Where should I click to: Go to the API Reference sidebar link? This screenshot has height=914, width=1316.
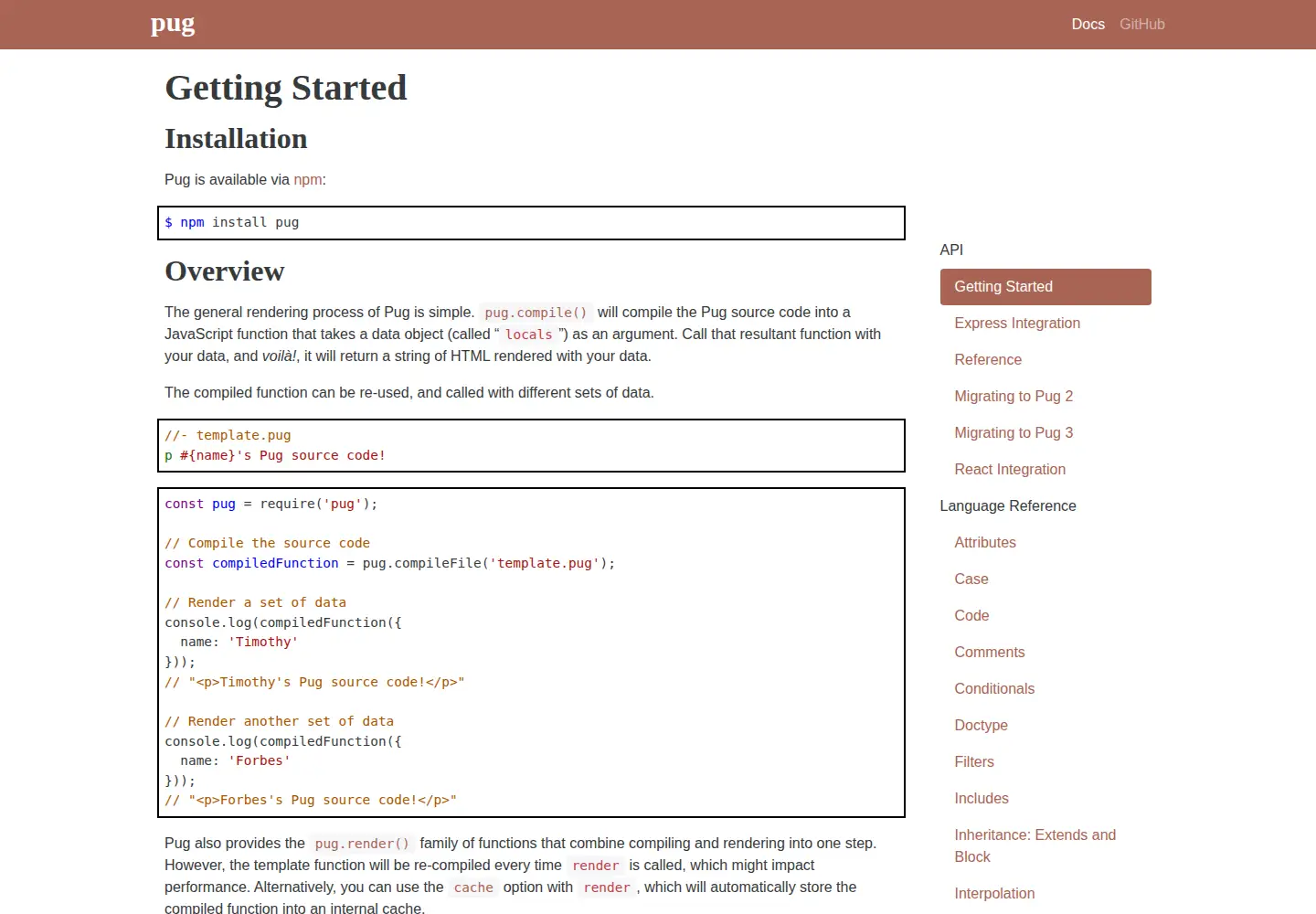click(988, 360)
